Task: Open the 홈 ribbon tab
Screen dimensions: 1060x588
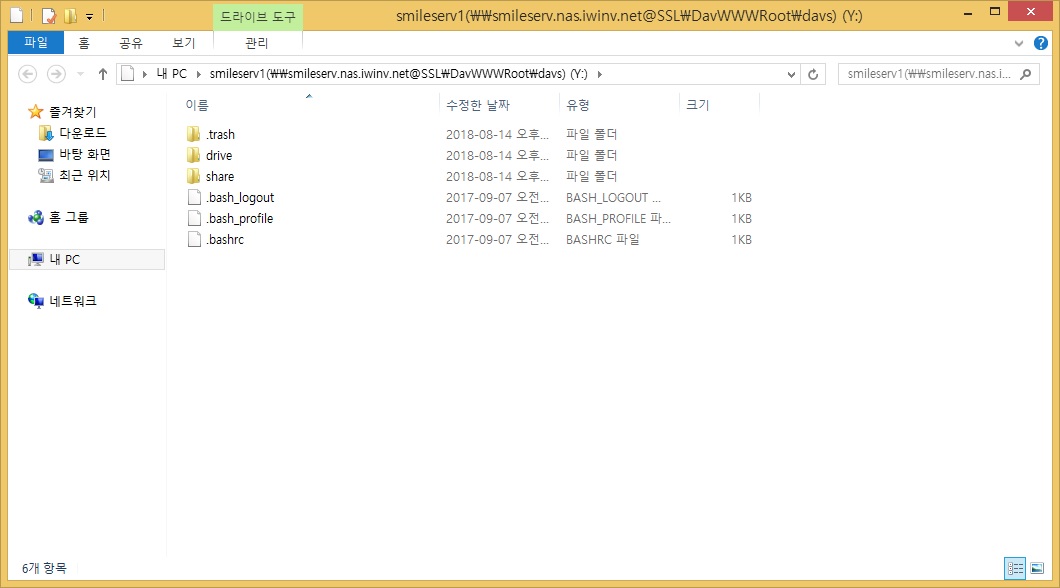Action: click(x=84, y=43)
